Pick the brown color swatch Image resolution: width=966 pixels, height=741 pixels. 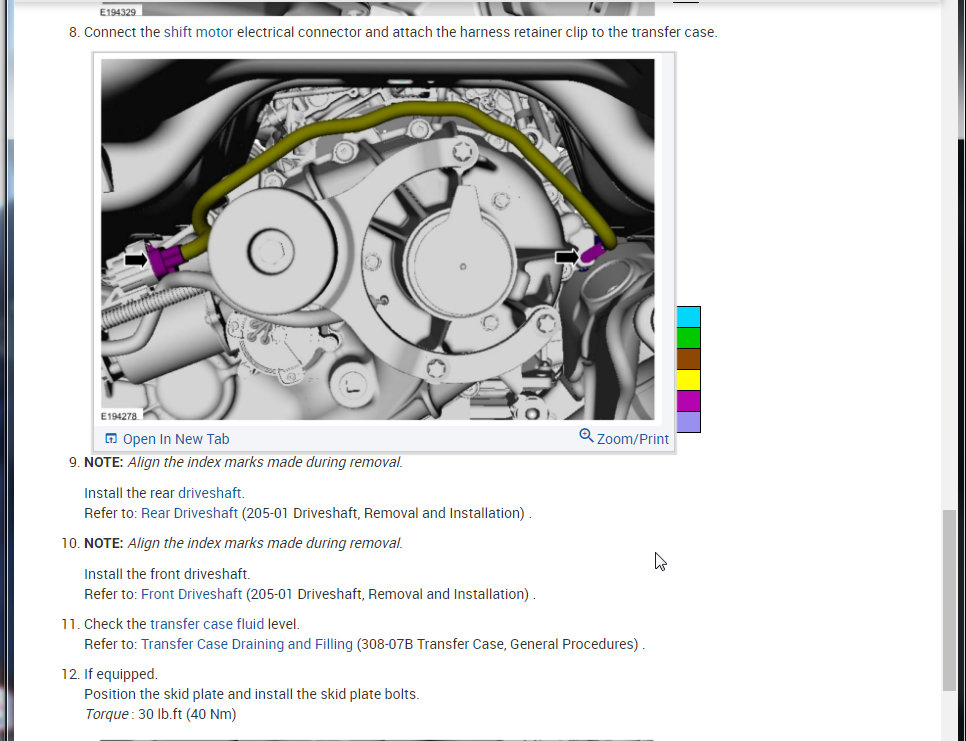pos(689,359)
